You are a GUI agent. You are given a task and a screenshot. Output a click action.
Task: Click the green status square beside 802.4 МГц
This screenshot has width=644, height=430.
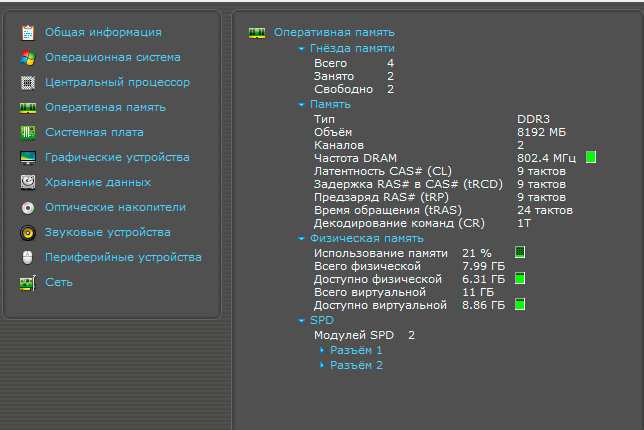(x=591, y=157)
